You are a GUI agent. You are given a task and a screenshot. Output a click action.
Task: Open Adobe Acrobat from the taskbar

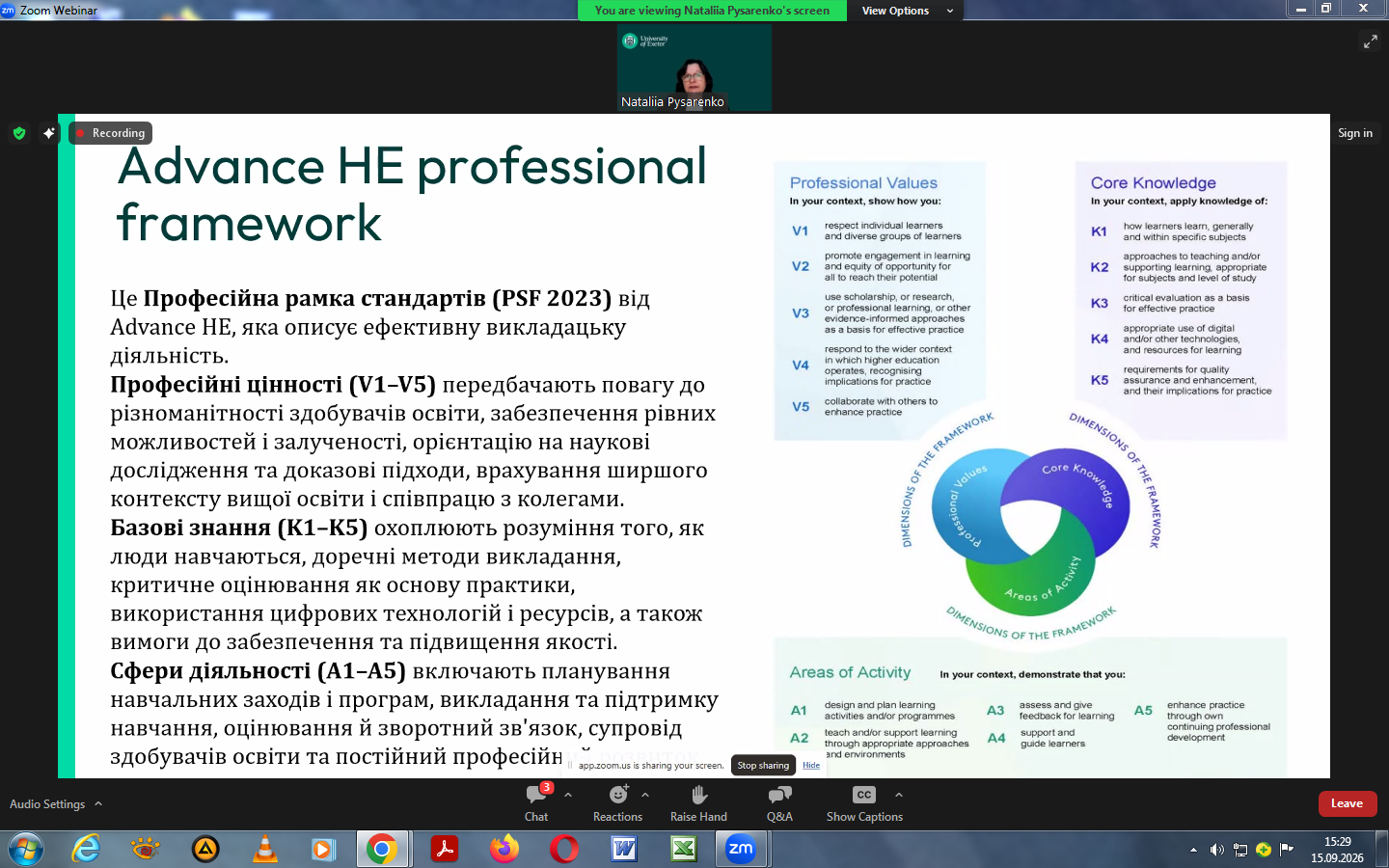click(444, 849)
